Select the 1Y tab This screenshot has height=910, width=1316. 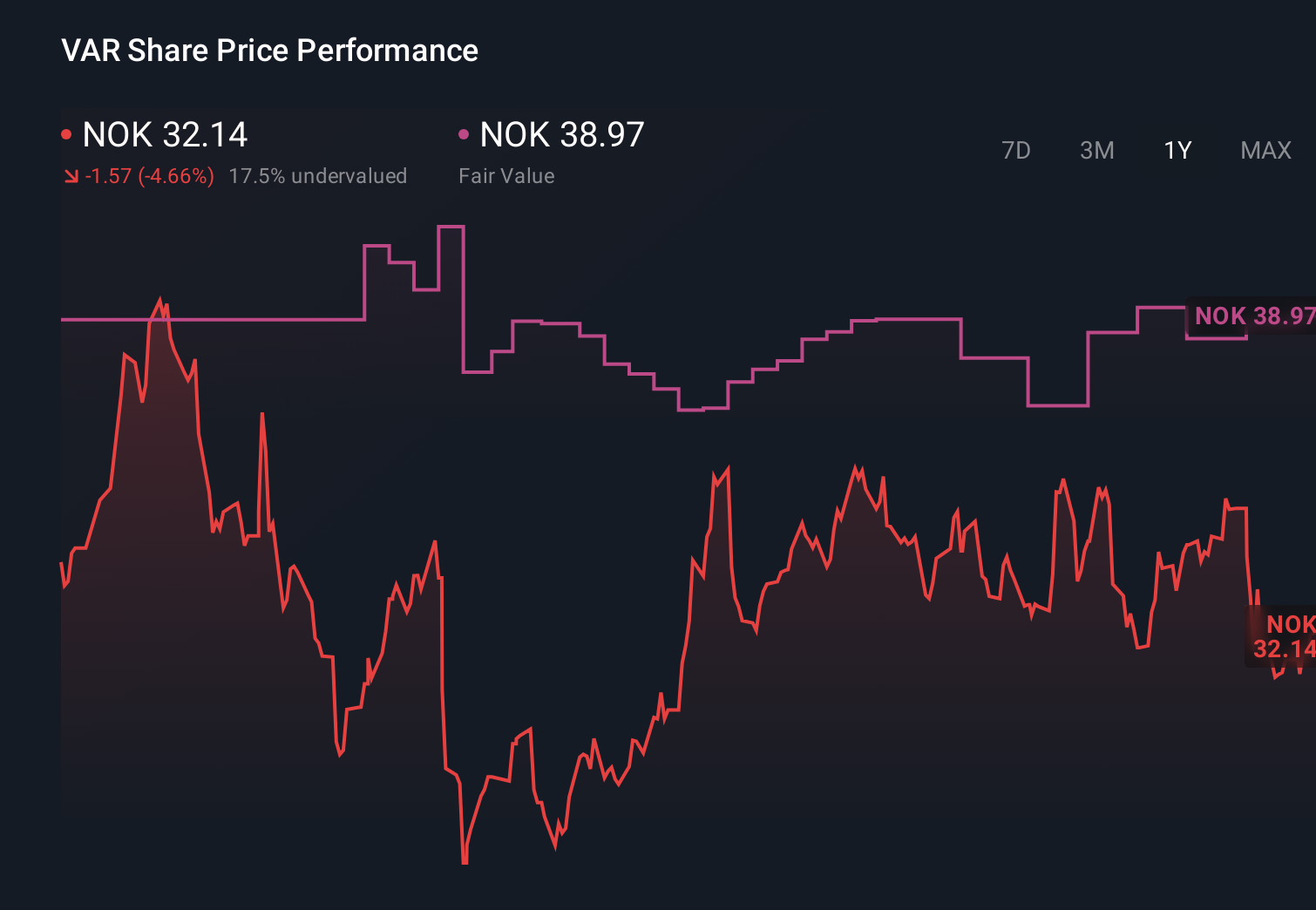click(x=1177, y=150)
